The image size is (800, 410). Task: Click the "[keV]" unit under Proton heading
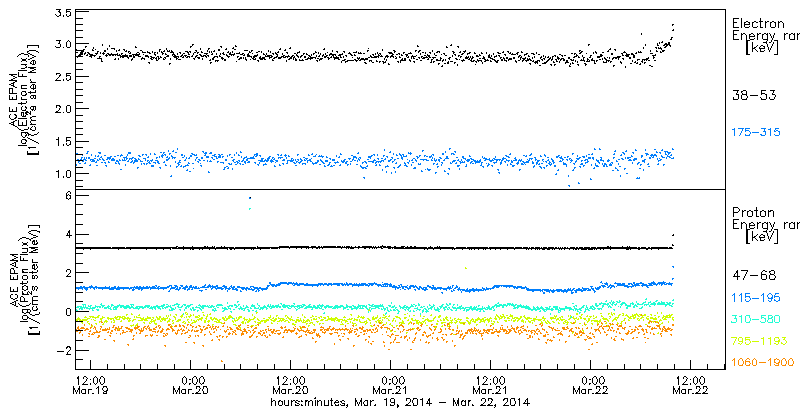[762, 237]
